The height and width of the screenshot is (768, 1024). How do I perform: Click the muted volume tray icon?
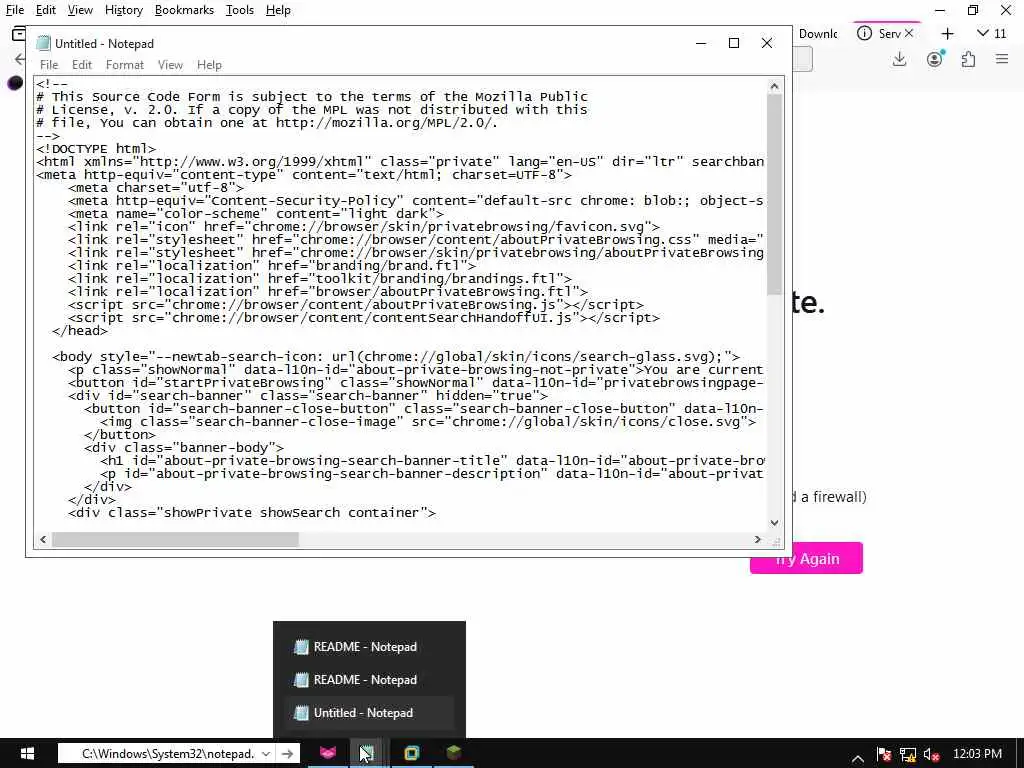[932, 754]
